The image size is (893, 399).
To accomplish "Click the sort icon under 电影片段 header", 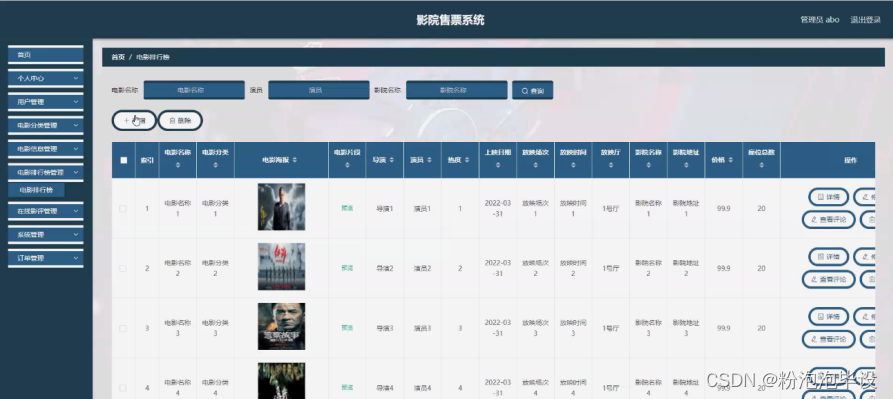I will pyautogui.click(x=347, y=165).
